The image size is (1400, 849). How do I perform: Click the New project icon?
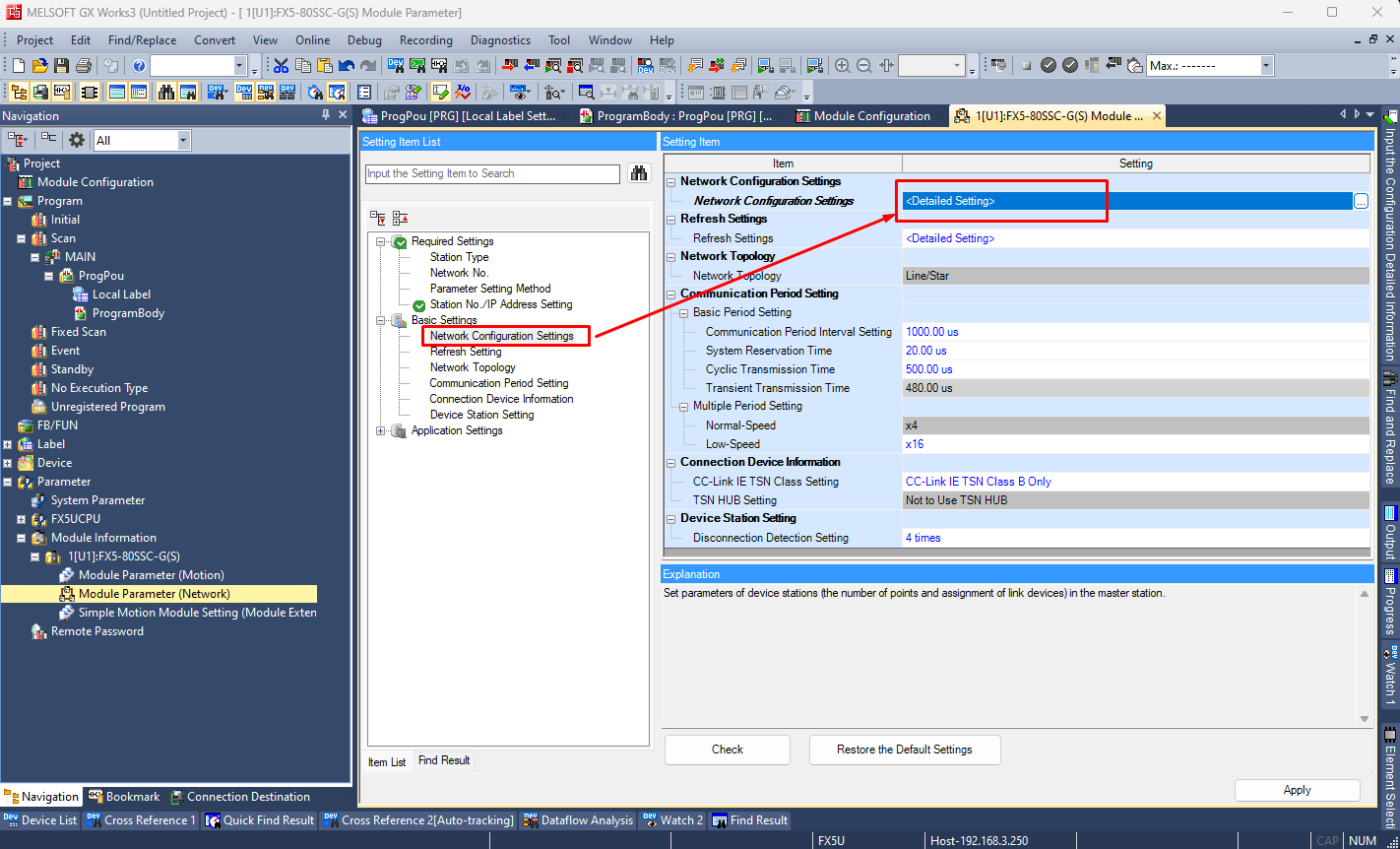(19, 66)
